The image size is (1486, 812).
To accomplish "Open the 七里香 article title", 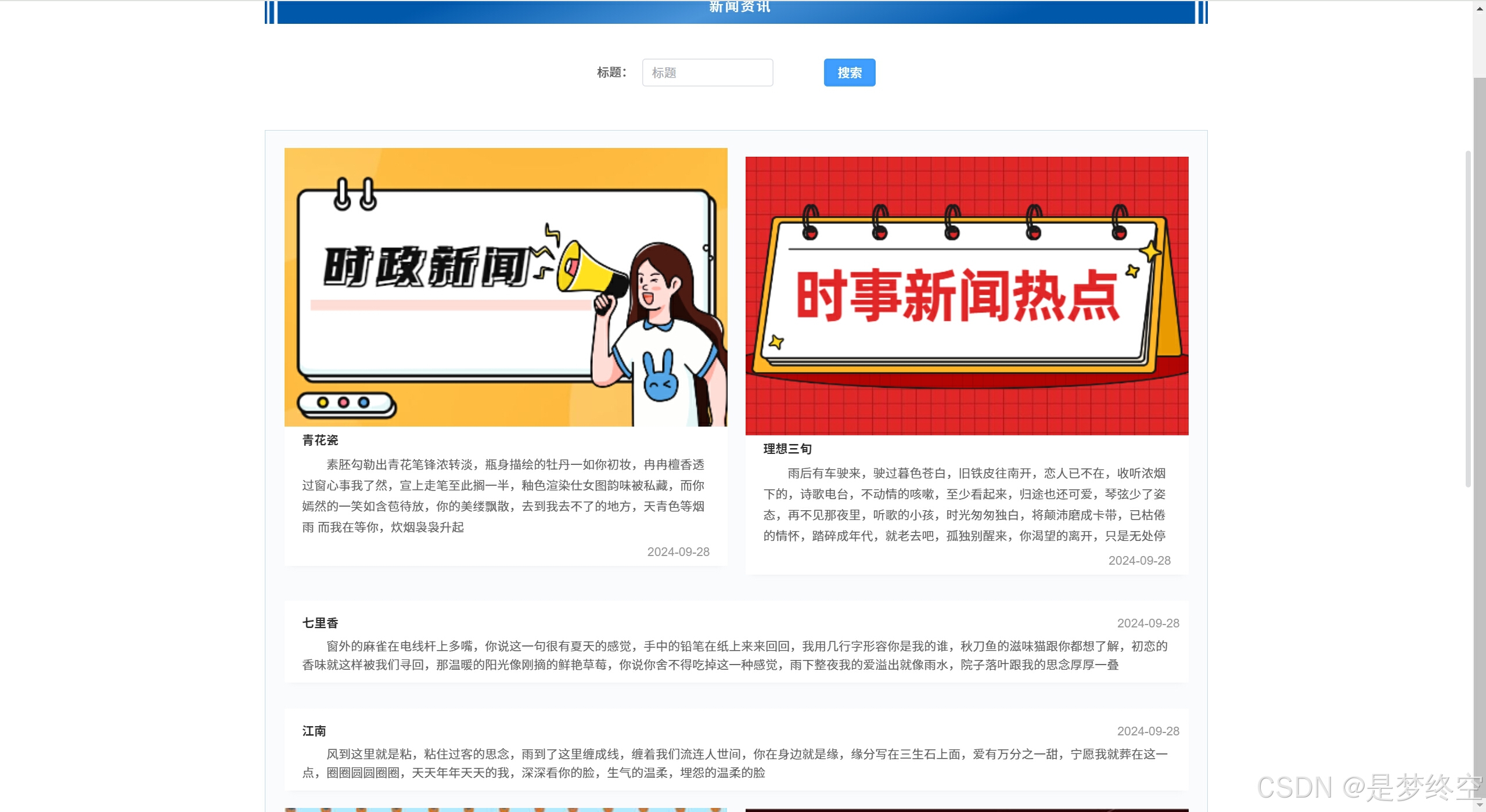I will [320, 623].
